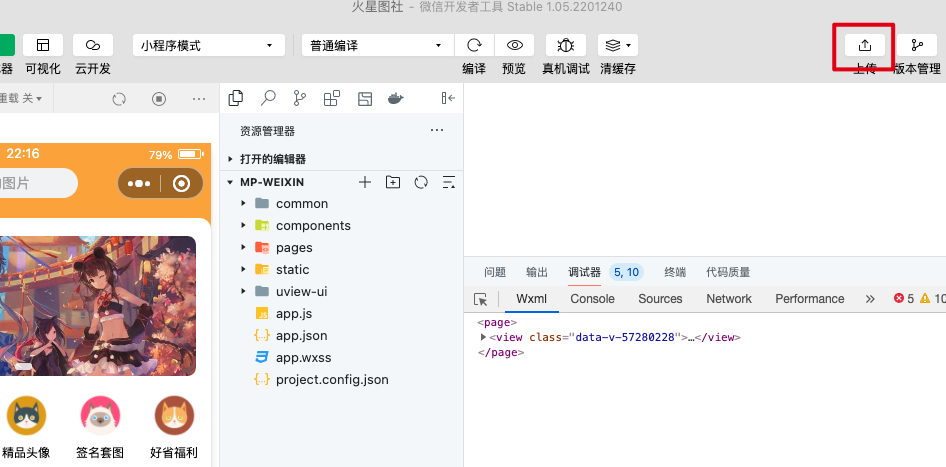Click the upload (上传) icon
This screenshot has height=467, width=946.
(865, 45)
